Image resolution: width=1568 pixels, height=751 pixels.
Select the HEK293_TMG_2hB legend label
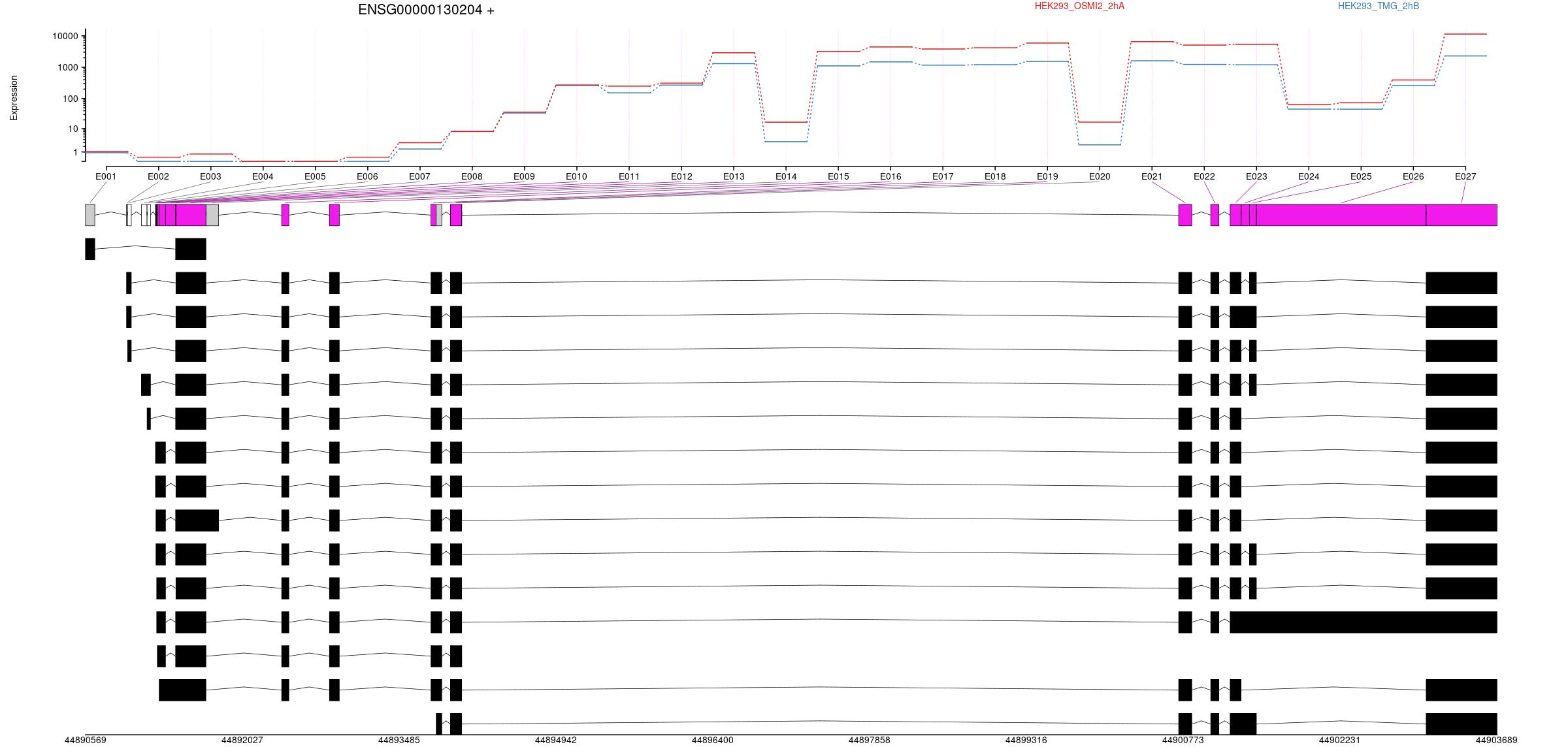click(x=1379, y=6)
